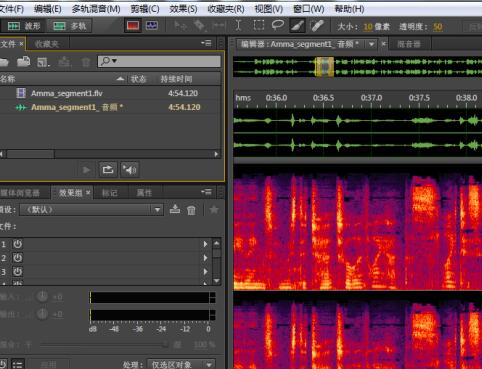This screenshot has width=482, height=369.
Task: Set brush size value 10
Action: pos(368,27)
